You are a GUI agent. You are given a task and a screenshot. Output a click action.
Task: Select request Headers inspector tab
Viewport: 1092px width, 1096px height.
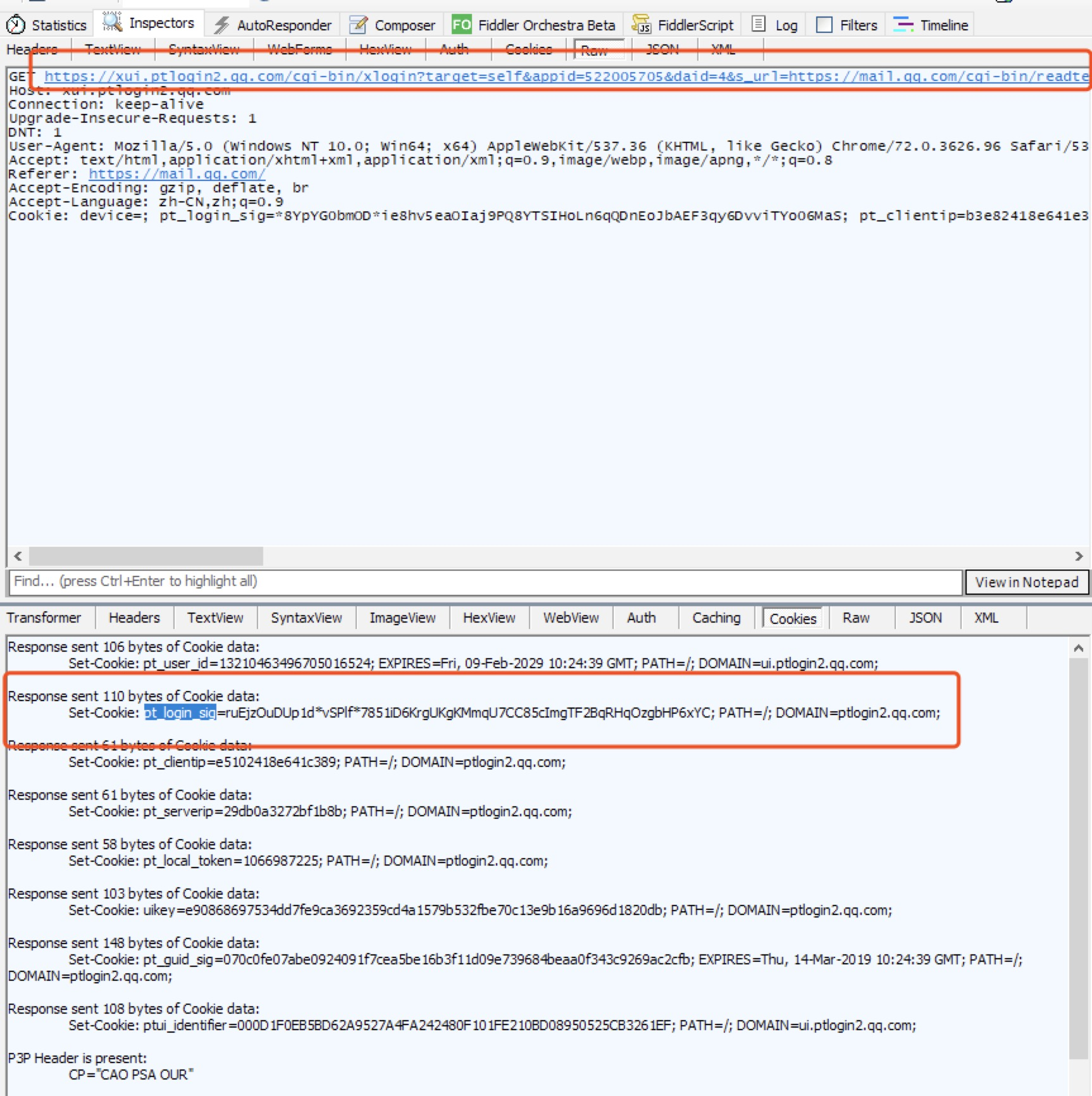pyautogui.click(x=32, y=49)
